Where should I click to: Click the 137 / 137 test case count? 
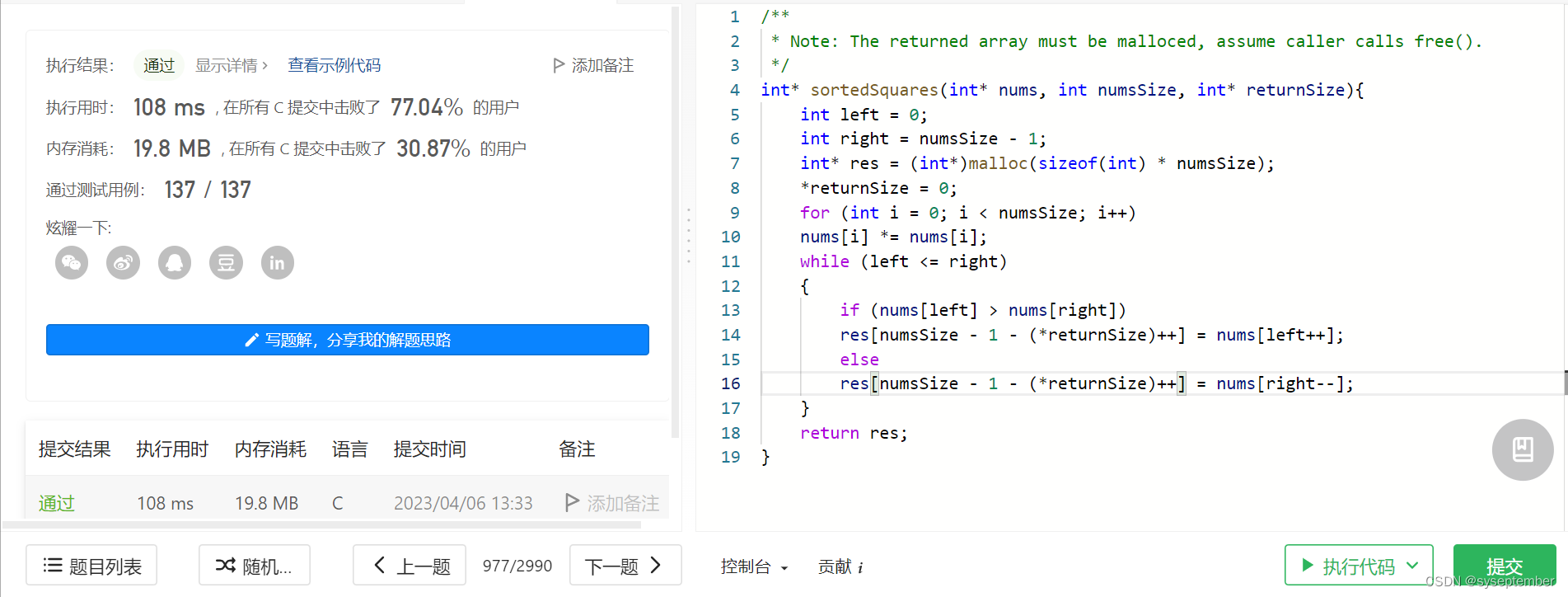coord(208,190)
